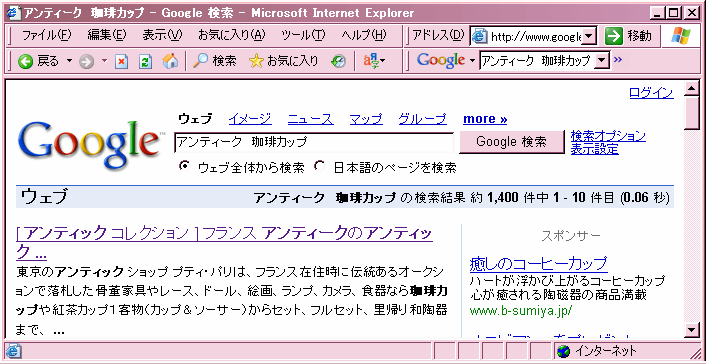The image size is (706, 364).
Task: Select 'ウェブ全体から検索' radio button
Action: click(x=184, y=166)
